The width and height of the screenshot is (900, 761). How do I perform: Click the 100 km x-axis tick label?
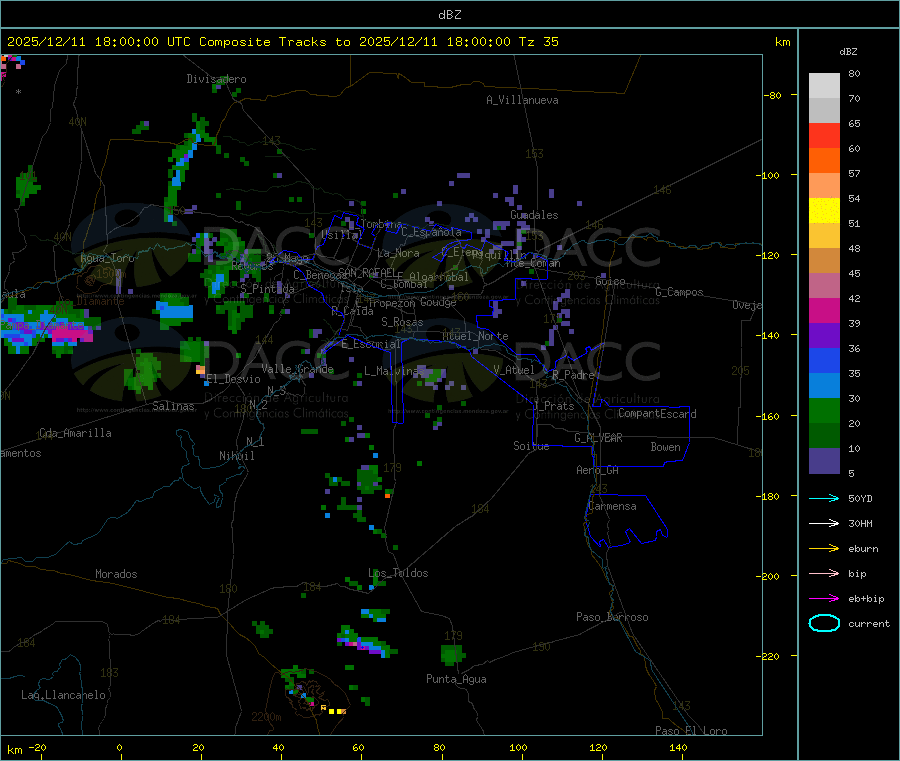518,747
